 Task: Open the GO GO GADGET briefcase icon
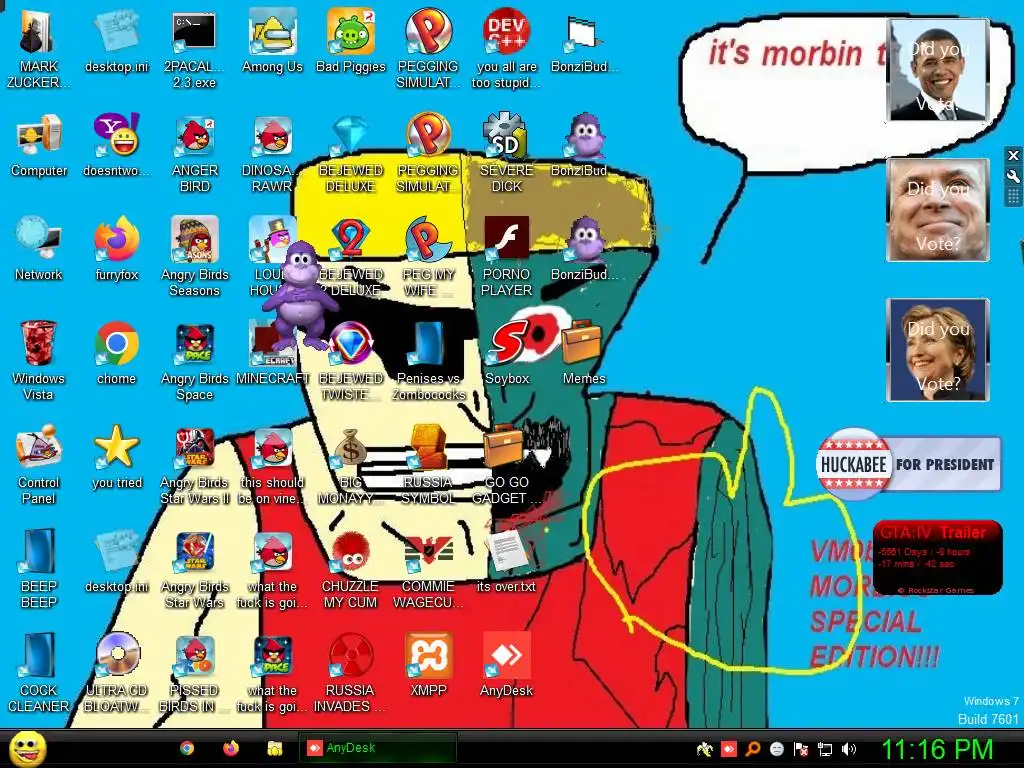pos(507,465)
